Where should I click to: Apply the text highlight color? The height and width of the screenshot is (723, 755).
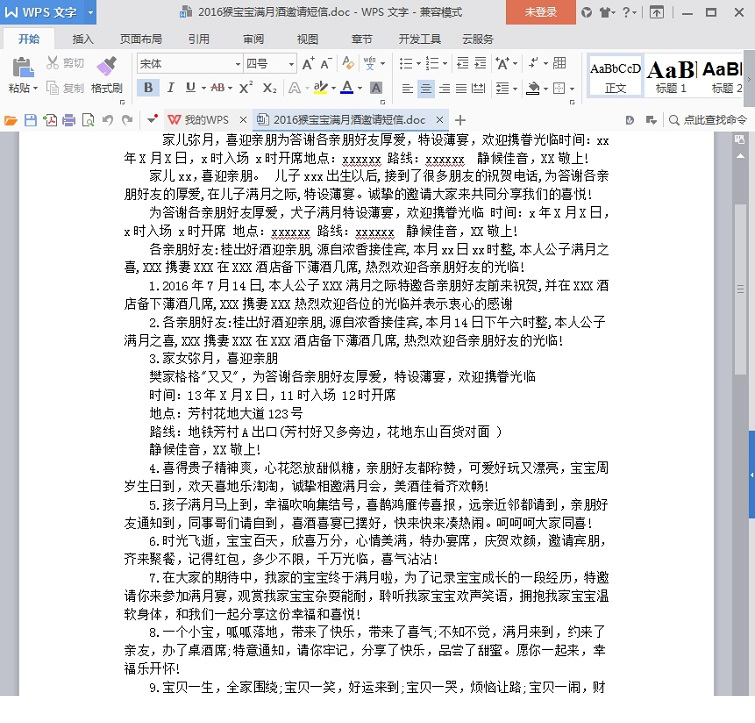(320, 88)
